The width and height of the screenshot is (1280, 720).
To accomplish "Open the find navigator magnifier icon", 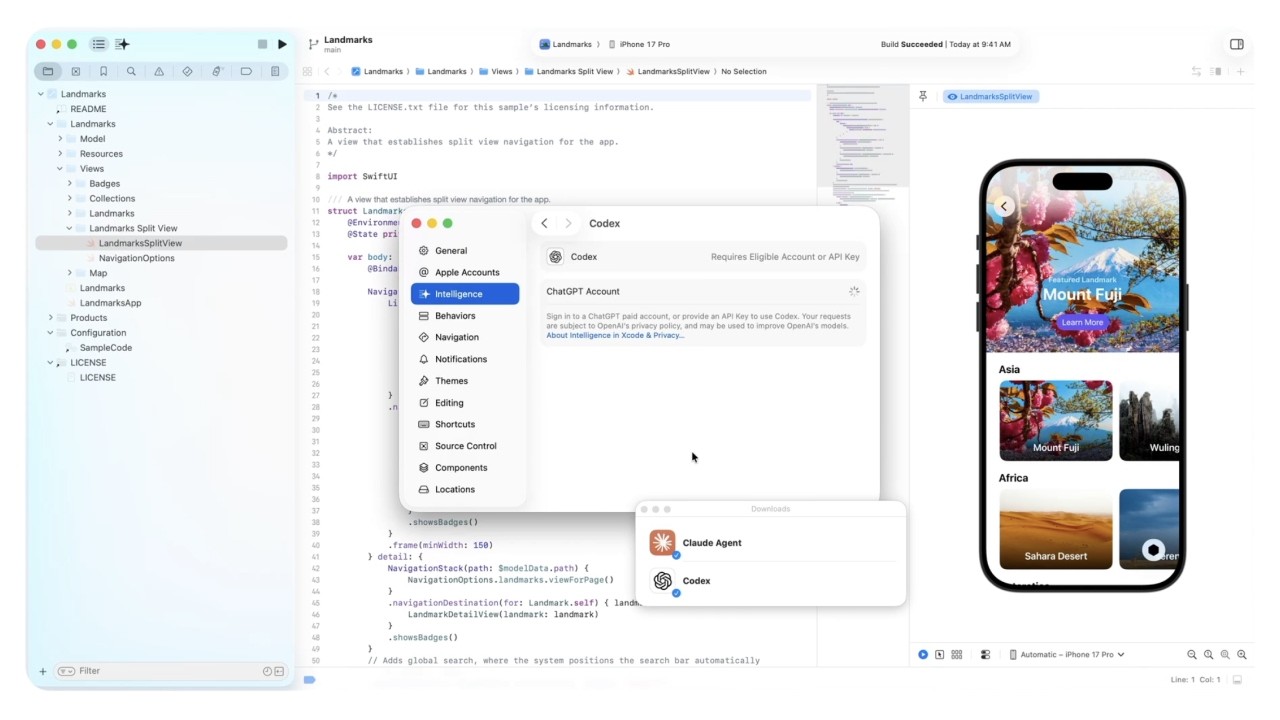I will (131, 72).
